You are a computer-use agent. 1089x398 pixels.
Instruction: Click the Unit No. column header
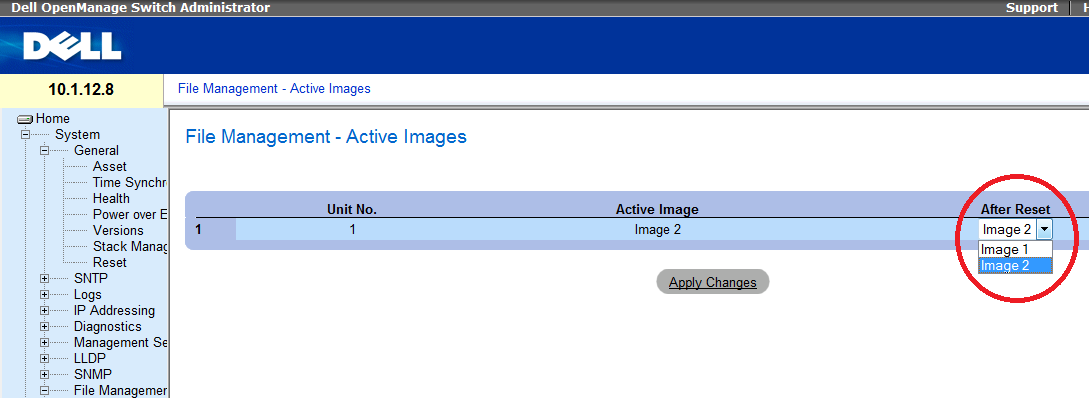pos(352,209)
